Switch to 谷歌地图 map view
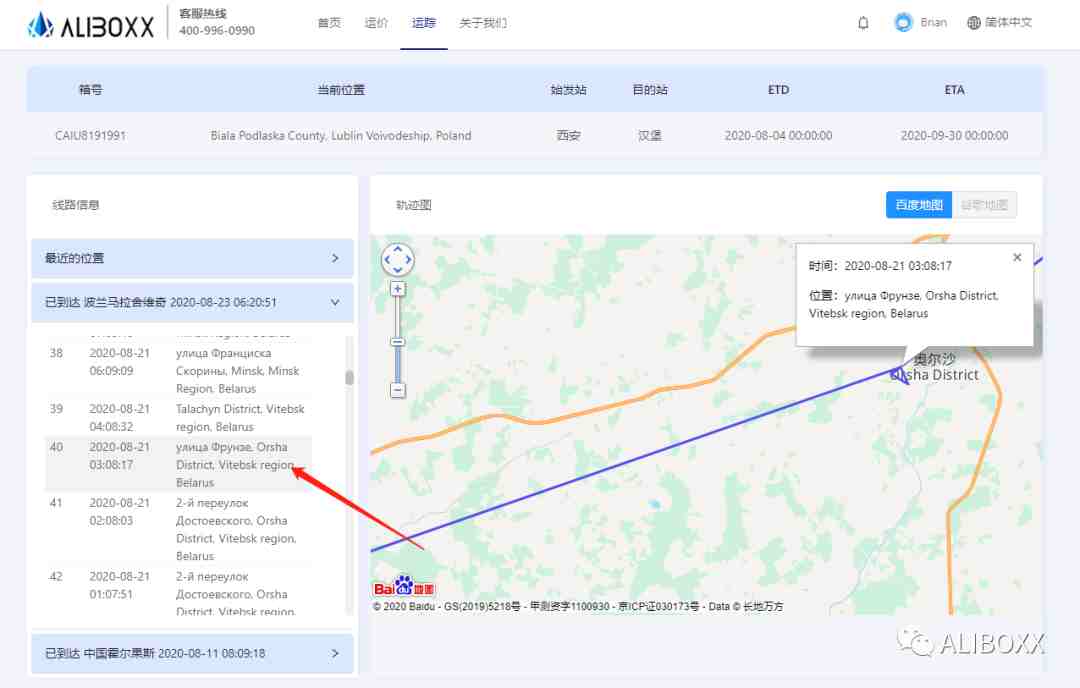This screenshot has height=688, width=1080. (x=984, y=205)
